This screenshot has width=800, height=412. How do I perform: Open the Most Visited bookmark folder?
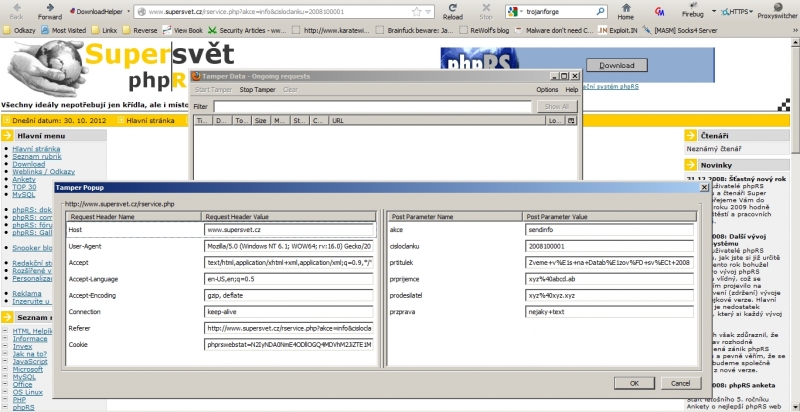pos(63,30)
